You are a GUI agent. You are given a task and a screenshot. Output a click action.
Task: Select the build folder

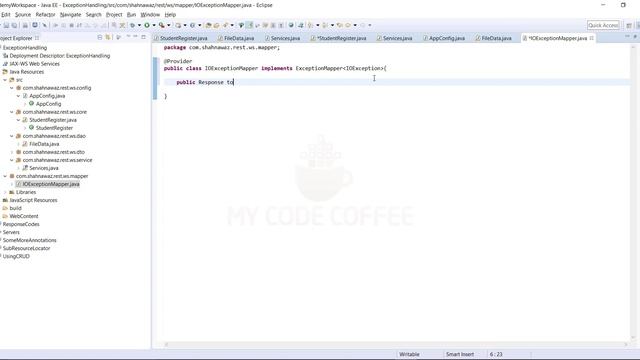coord(16,208)
